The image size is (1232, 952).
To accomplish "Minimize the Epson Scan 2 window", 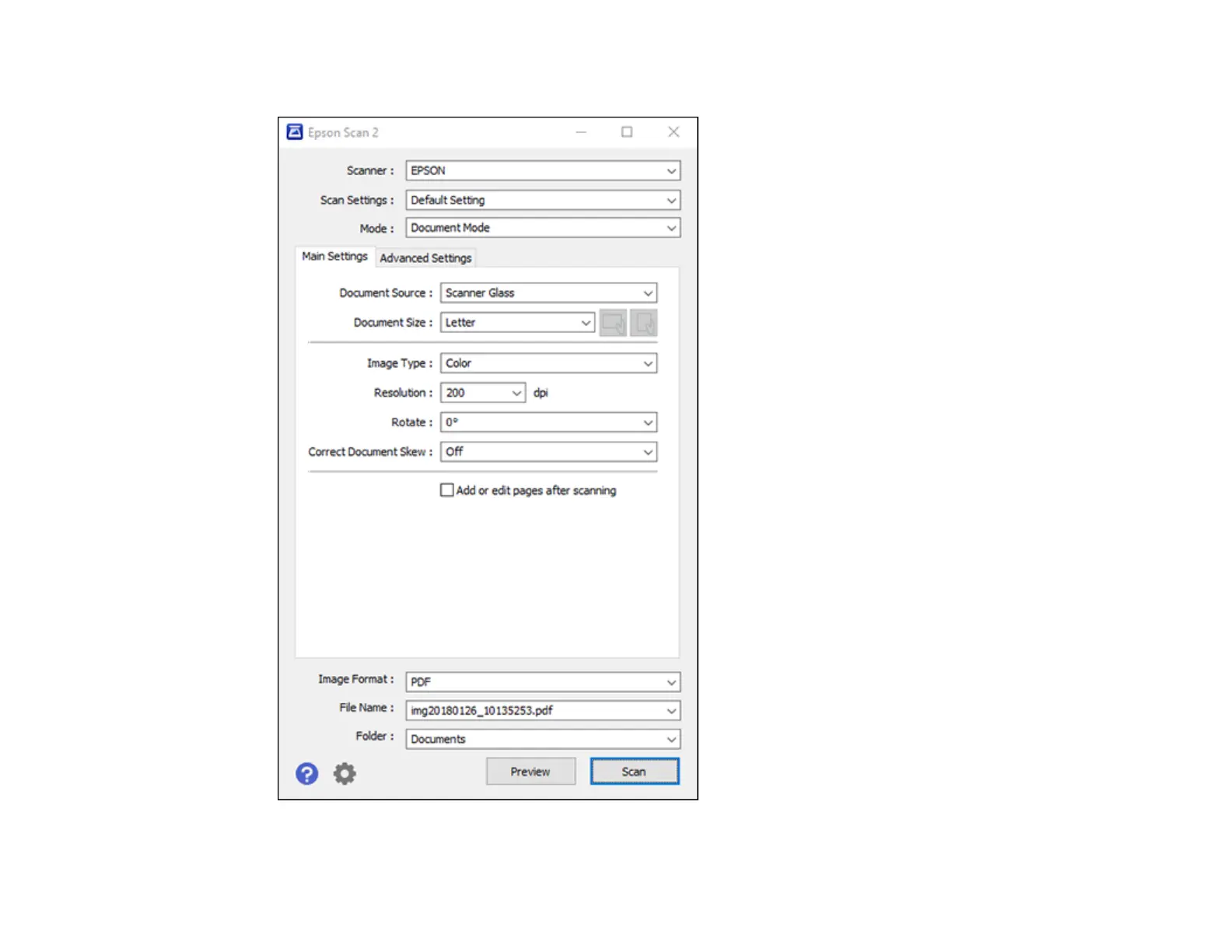I will pyautogui.click(x=581, y=132).
